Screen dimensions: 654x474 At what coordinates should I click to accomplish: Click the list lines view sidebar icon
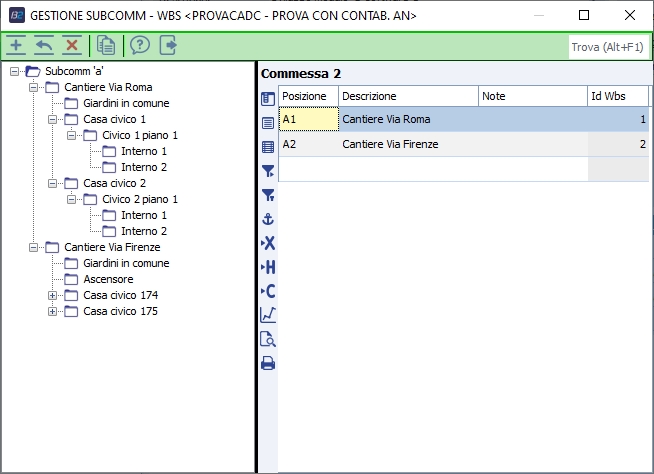click(268, 123)
